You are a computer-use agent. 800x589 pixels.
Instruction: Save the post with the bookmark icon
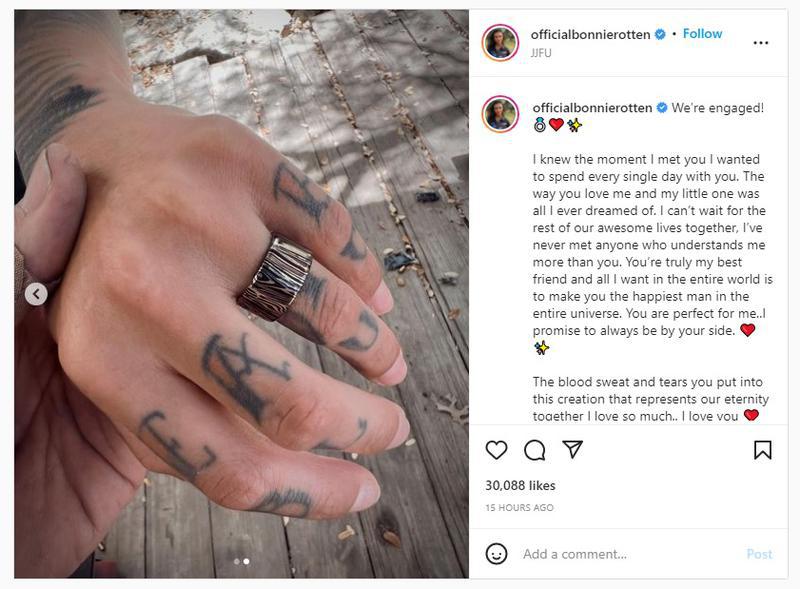[x=762, y=450]
